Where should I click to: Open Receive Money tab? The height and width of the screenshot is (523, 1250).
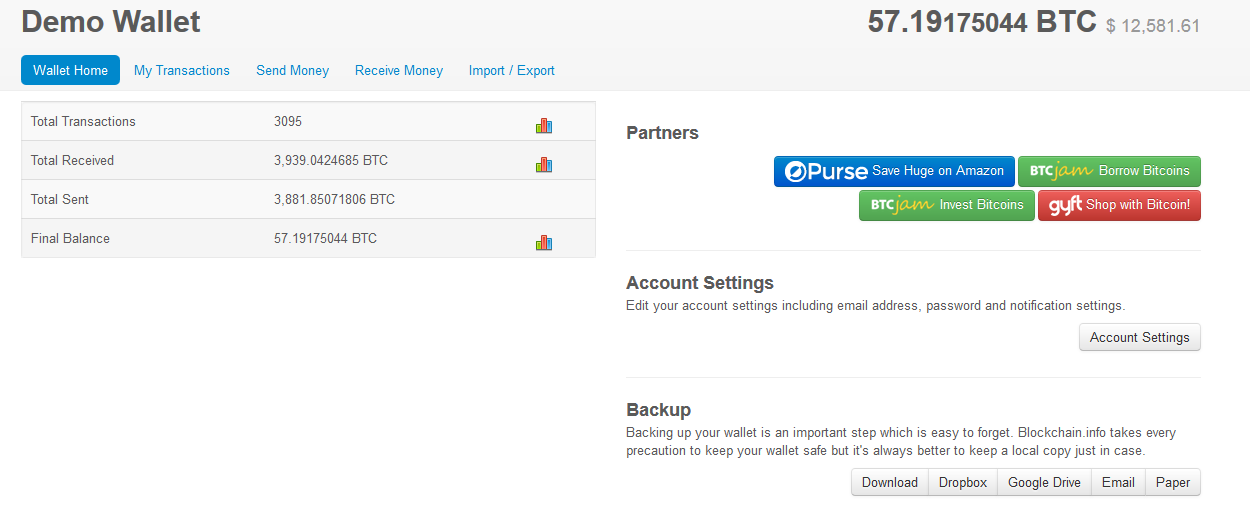399,70
